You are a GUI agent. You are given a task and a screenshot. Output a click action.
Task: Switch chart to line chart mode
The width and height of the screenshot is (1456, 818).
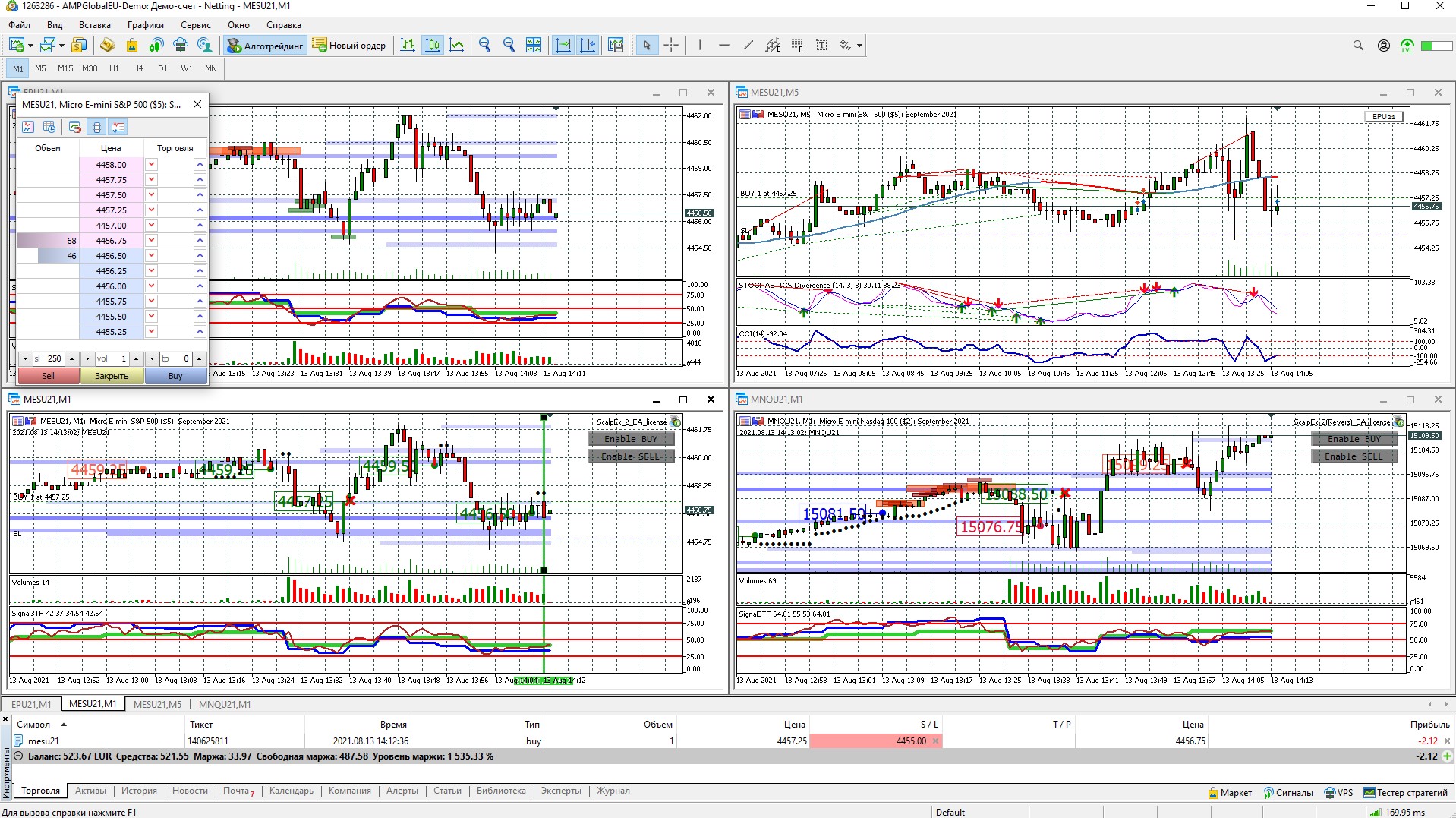click(456, 46)
